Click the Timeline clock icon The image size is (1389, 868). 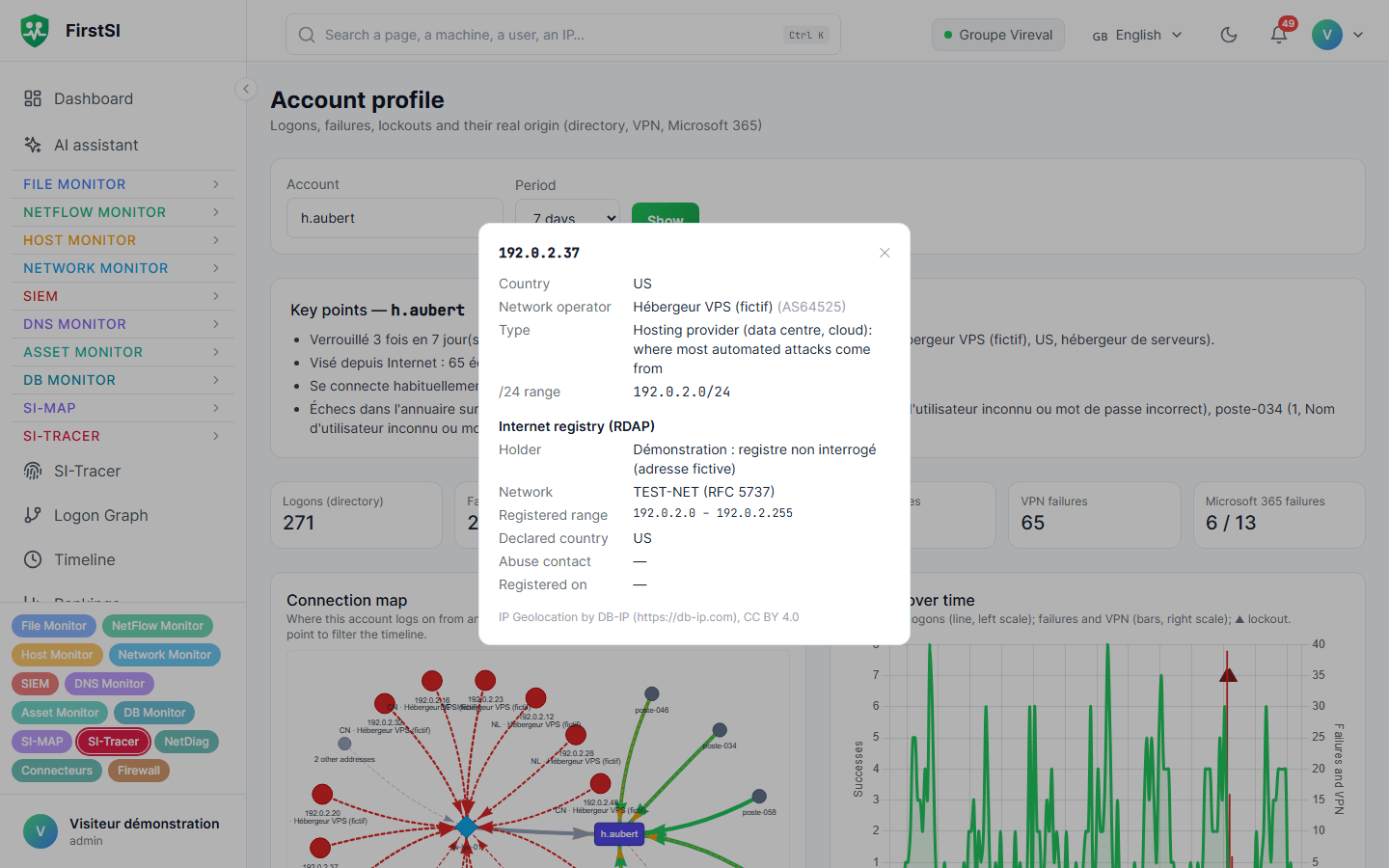coord(33,559)
